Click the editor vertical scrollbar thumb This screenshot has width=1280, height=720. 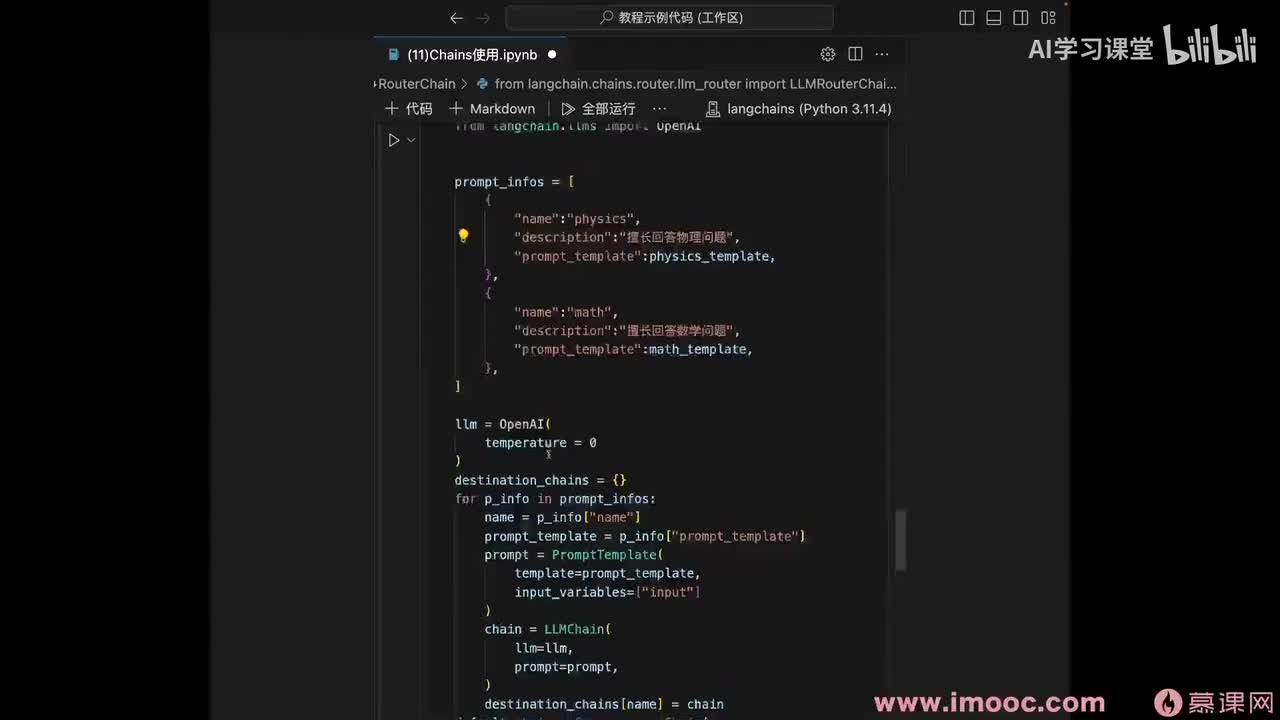(900, 540)
